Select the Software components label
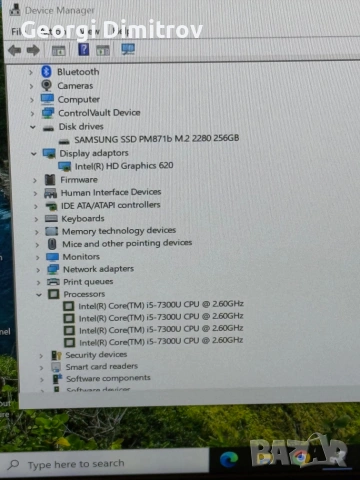 coord(108,378)
